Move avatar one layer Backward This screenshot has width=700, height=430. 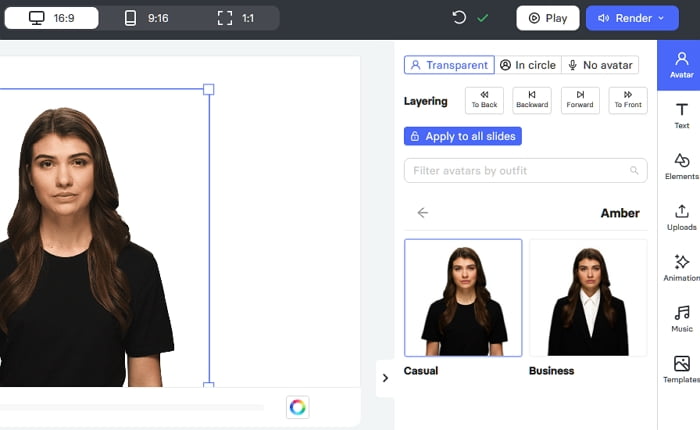[532, 100]
